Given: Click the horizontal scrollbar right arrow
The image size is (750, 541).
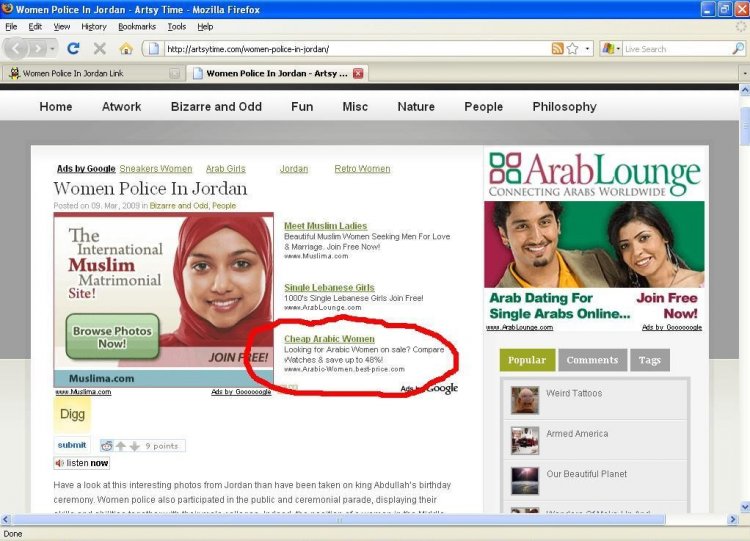Looking at the screenshot, I should [x=732, y=519].
